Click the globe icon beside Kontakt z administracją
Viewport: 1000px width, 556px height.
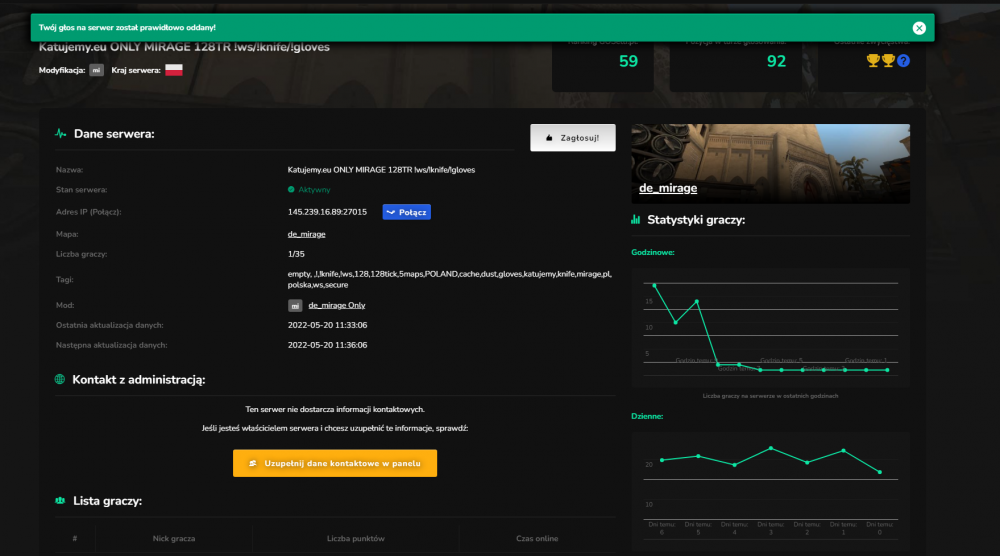coord(60,379)
